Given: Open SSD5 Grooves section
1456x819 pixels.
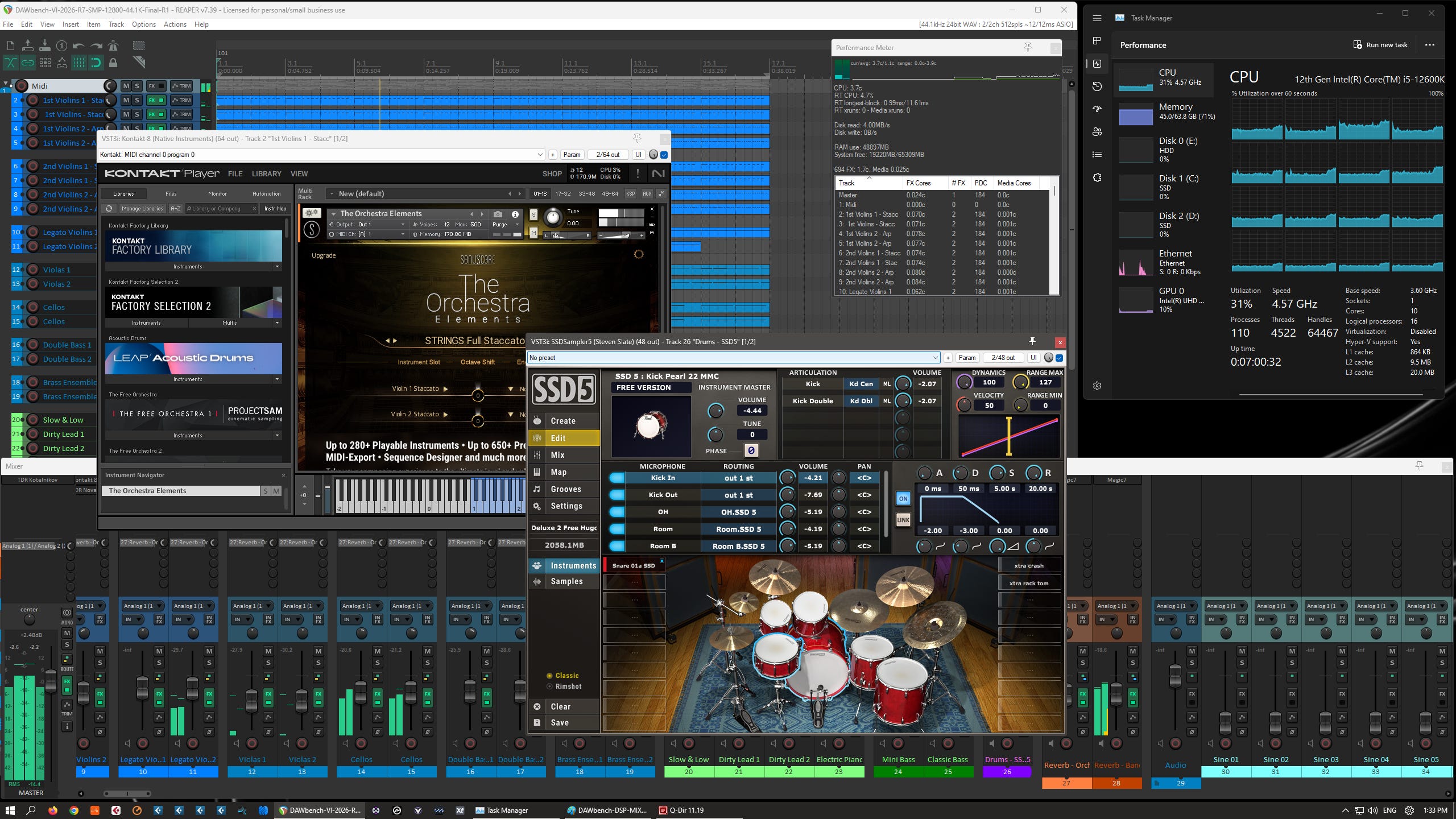Looking at the screenshot, I should click(565, 489).
